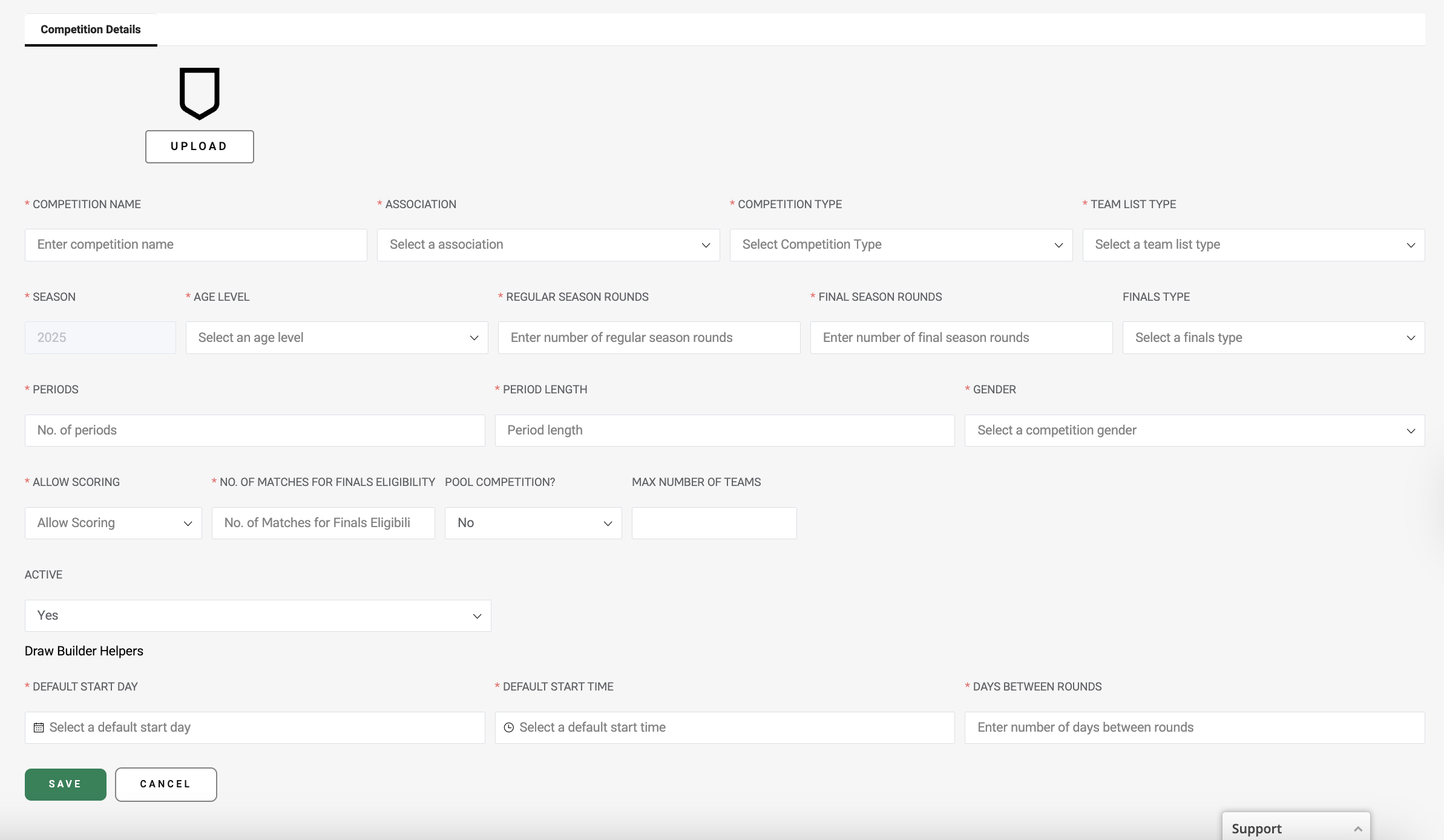This screenshot has width=1444, height=840.
Task: Open the Competition Type dropdown
Action: (901, 244)
